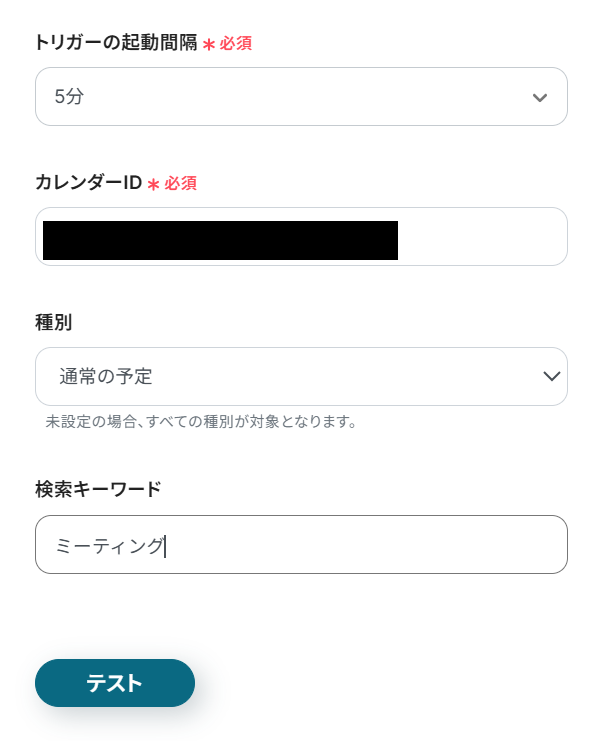Open the トリガーの起動間隔 dropdown
The height and width of the screenshot is (741, 615).
click(x=300, y=97)
